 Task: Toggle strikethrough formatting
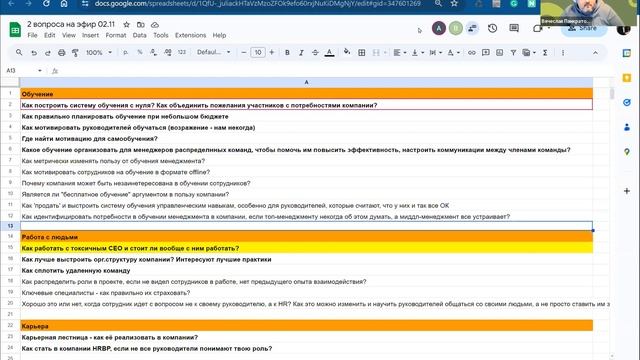pyautogui.click(x=315, y=53)
